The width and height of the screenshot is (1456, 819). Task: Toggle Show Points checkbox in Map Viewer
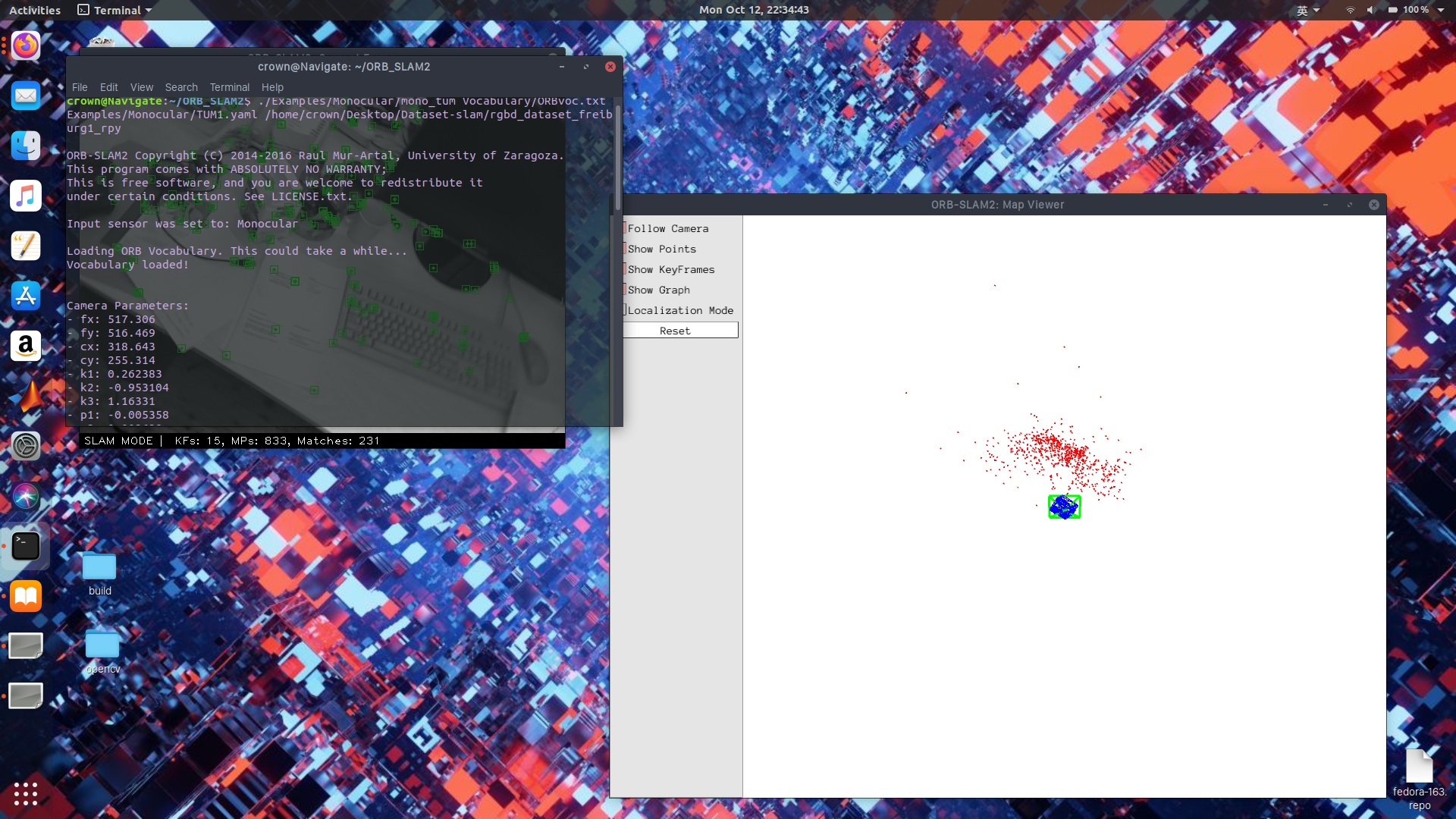[x=624, y=248]
